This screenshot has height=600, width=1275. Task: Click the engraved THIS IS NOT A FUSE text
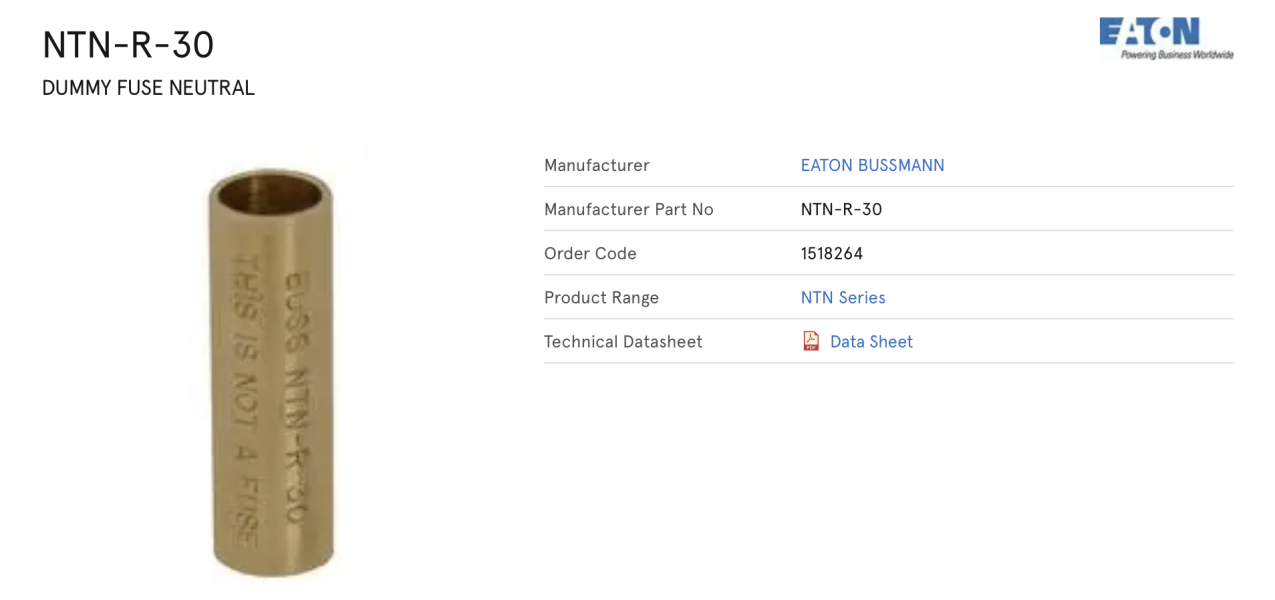click(247, 400)
